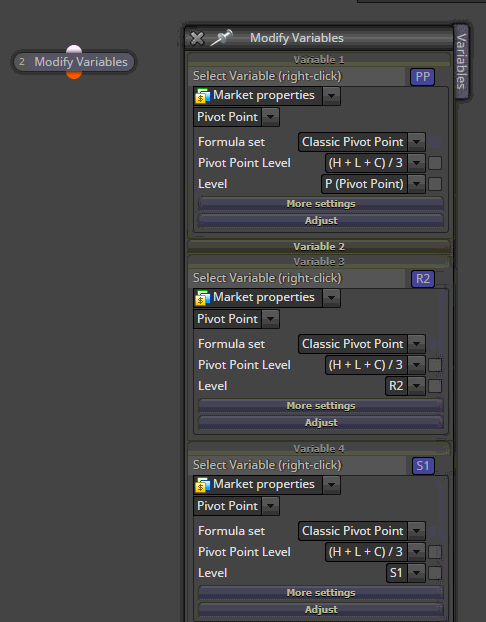486x622 pixels.
Task: Click the orange output connector of node
Action: click(x=74, y=75)
